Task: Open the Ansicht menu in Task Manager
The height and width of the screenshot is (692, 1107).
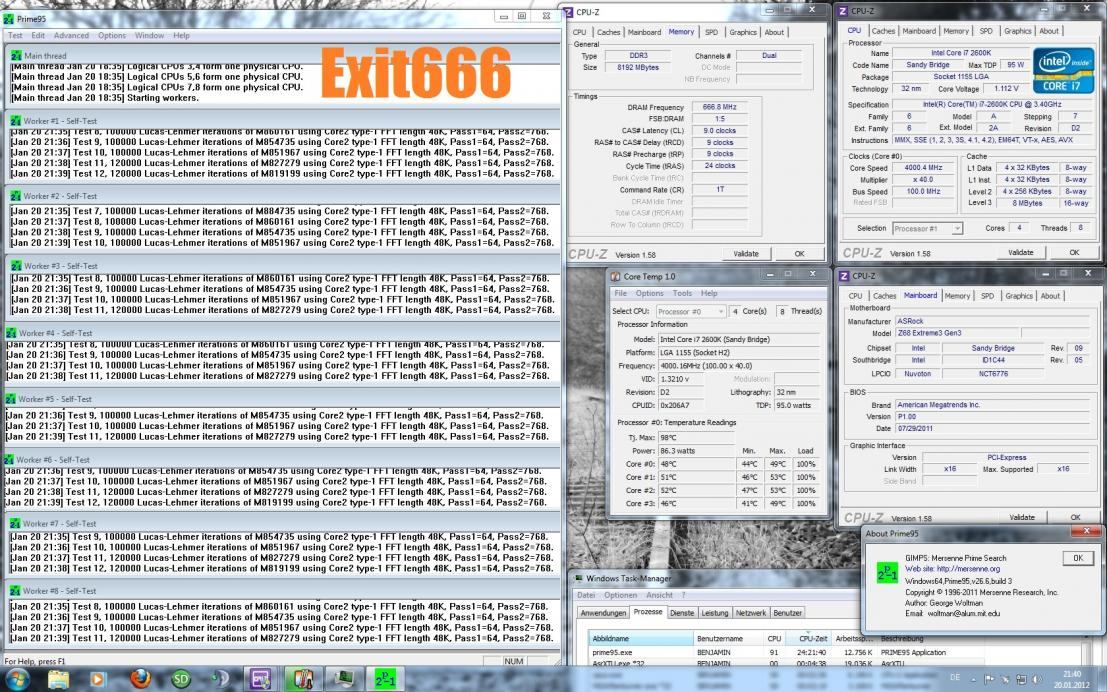Action: point(658,595)
